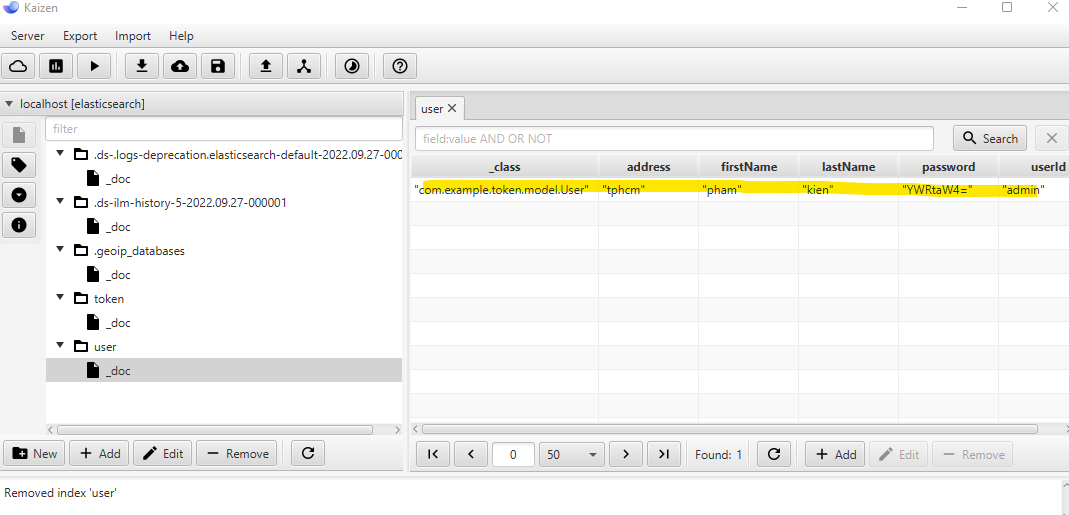This screenshot has width=1069, height=515.
Task: Collapse the token index node
Action: pyautogui.click(x=60, y=297)
